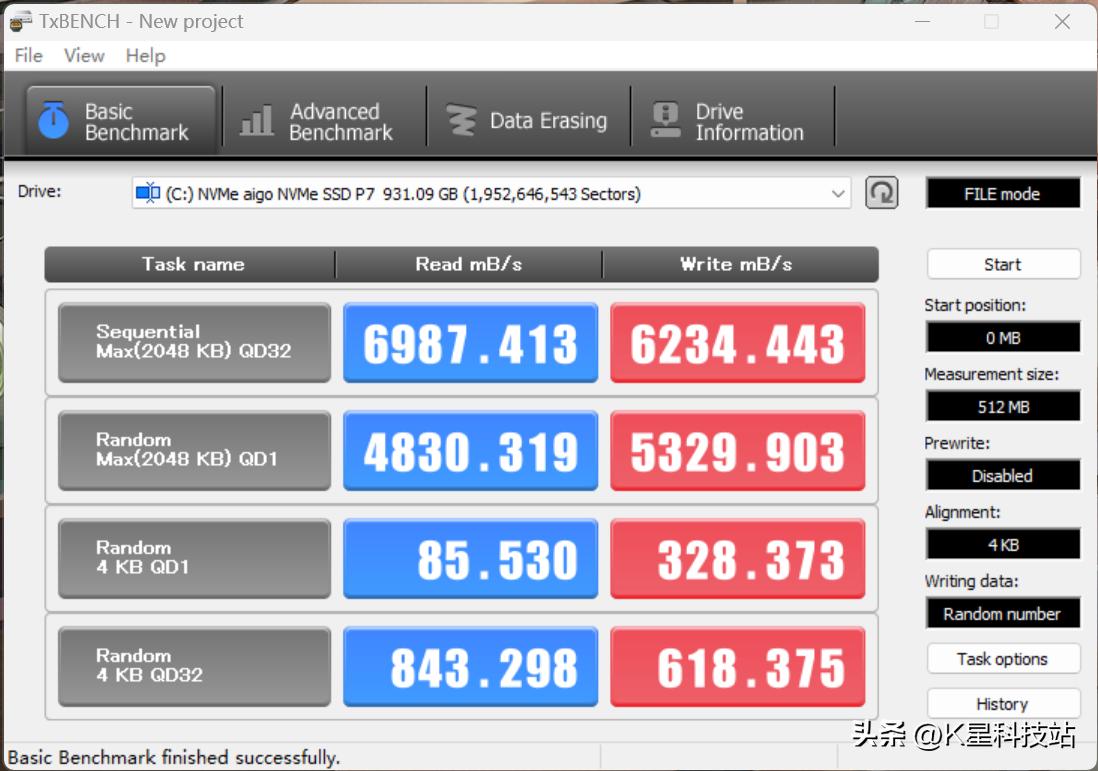1098x771 pixels.
Task: Select the Basic Benchmark stopwatch icon
Action: (x=55, y=119)
